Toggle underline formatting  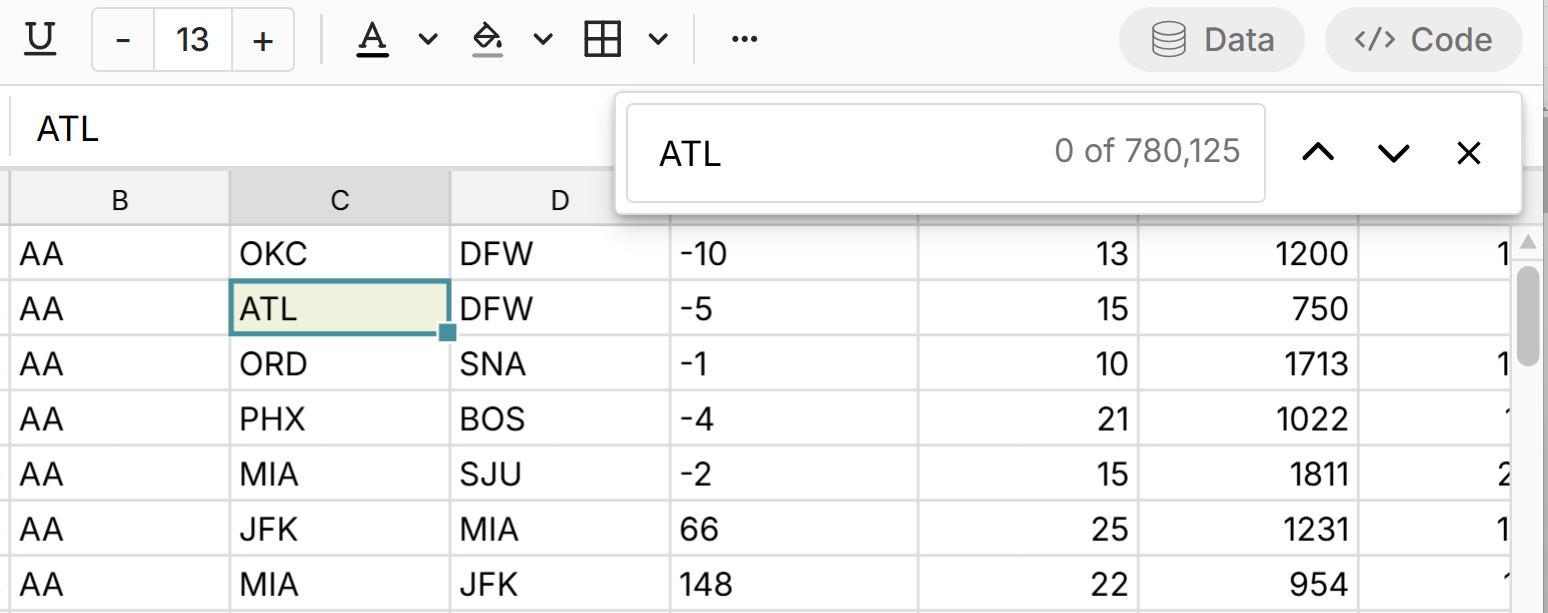39,38
